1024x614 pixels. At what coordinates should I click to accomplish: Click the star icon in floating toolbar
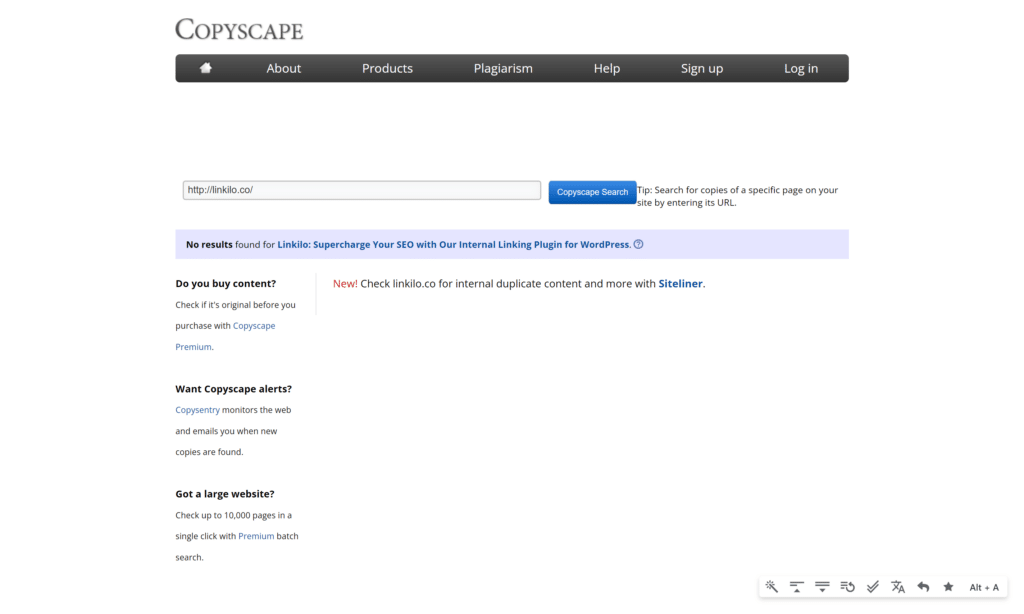coord(948,587)
